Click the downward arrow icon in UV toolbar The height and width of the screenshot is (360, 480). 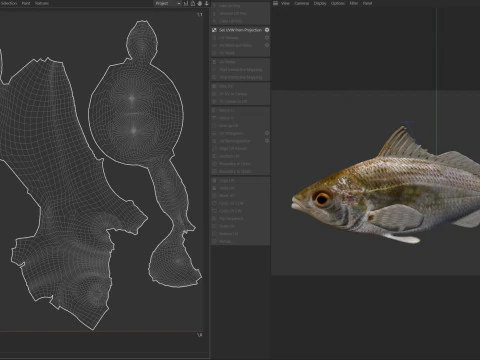click(207, 3)
